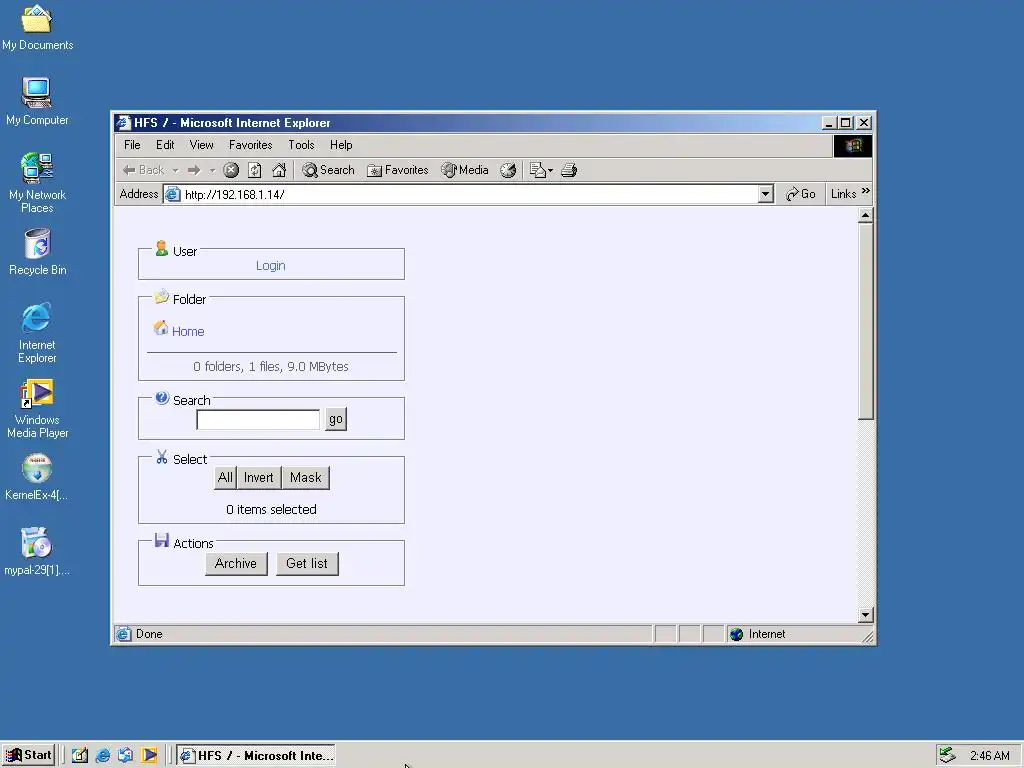The image size is (1024, 768).
Task: Click the Search section question-mark icon
Action: pos(162,398)
